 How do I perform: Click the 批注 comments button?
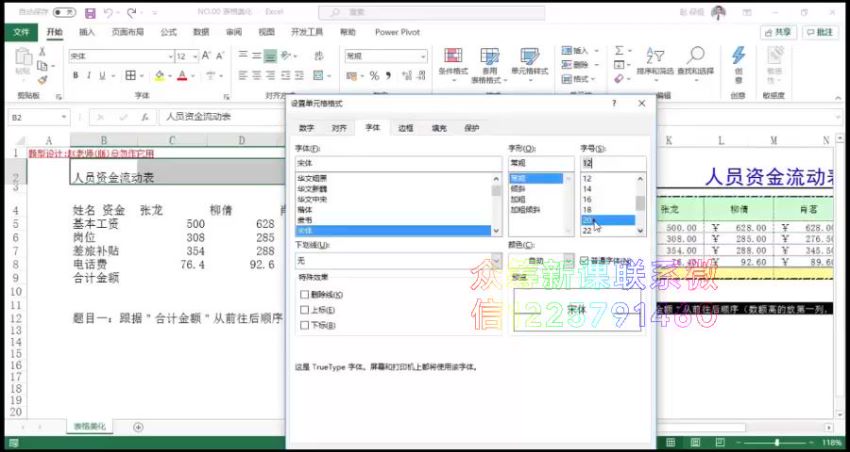pyautogui.click(x=819, y=32)
